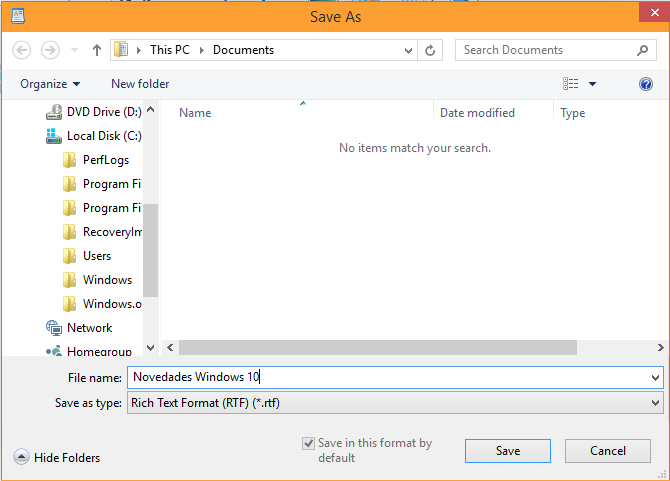
Task: Click the Search Documents field
Action: (x=545, y=50)
